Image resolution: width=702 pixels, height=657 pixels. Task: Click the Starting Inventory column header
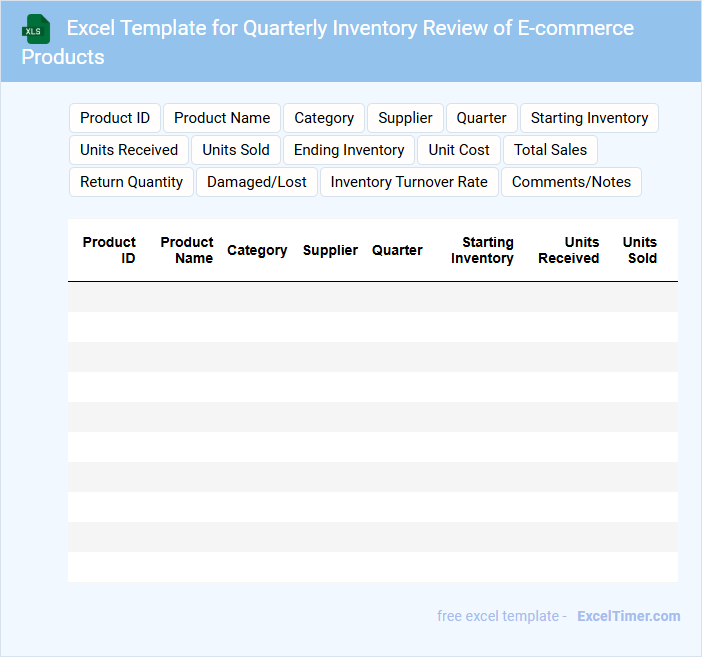(x=482, y=250)
